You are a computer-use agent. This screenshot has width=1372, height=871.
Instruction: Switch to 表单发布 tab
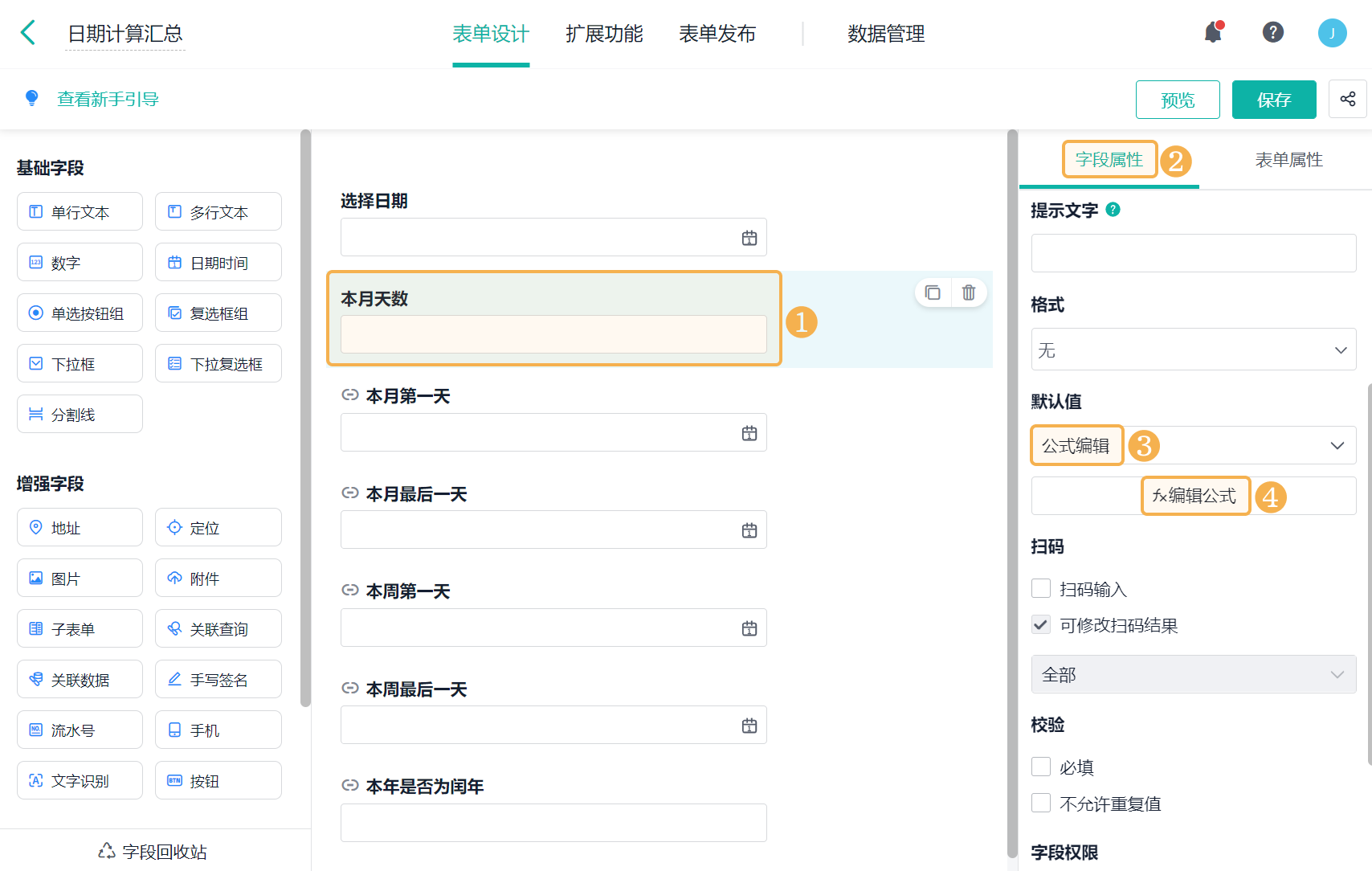717,34
